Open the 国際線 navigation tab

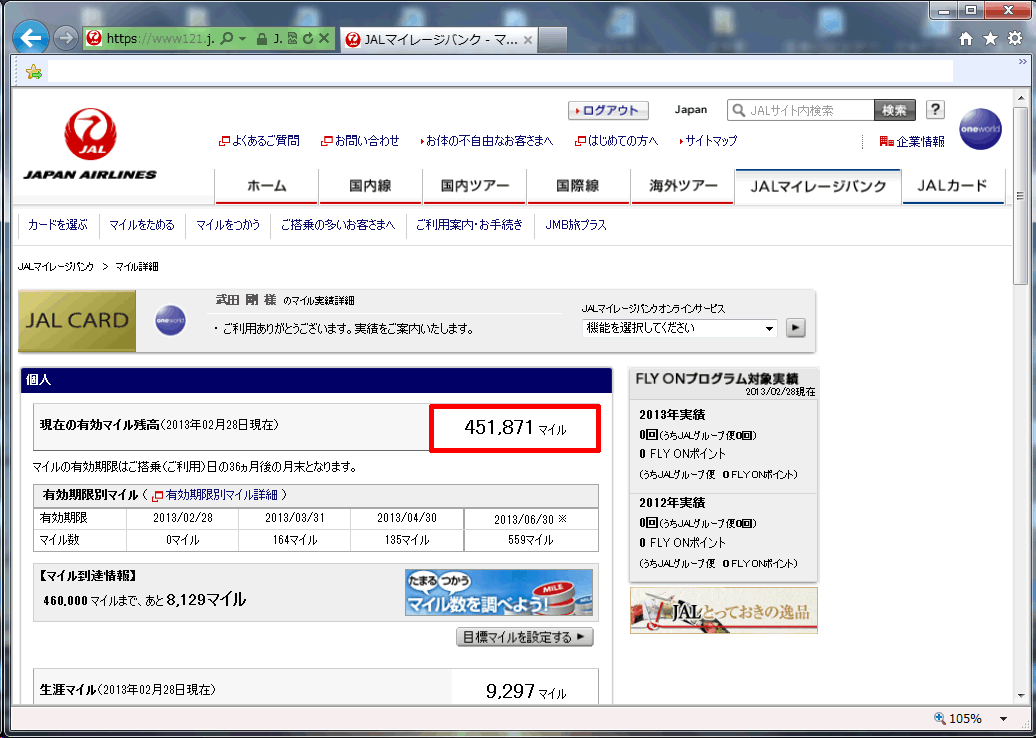click(x=578, y=186)
